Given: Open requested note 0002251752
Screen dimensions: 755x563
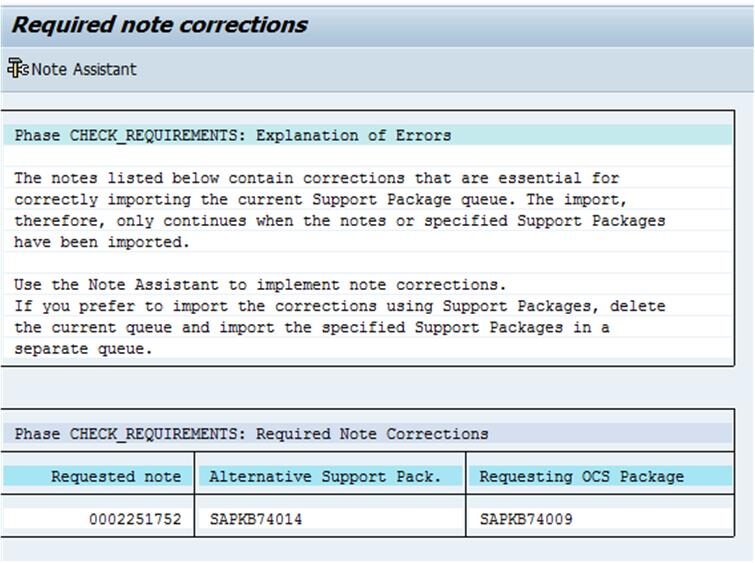Looking at the screenshot, I should click(135, 519).
